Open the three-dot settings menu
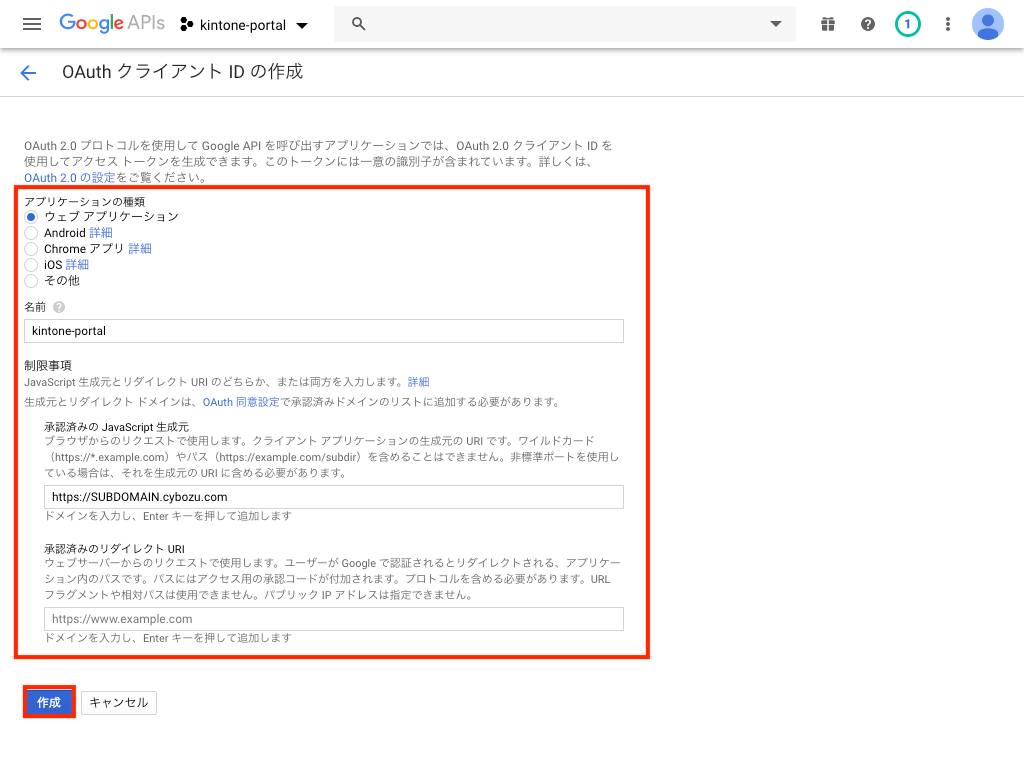 pos(948,24)
